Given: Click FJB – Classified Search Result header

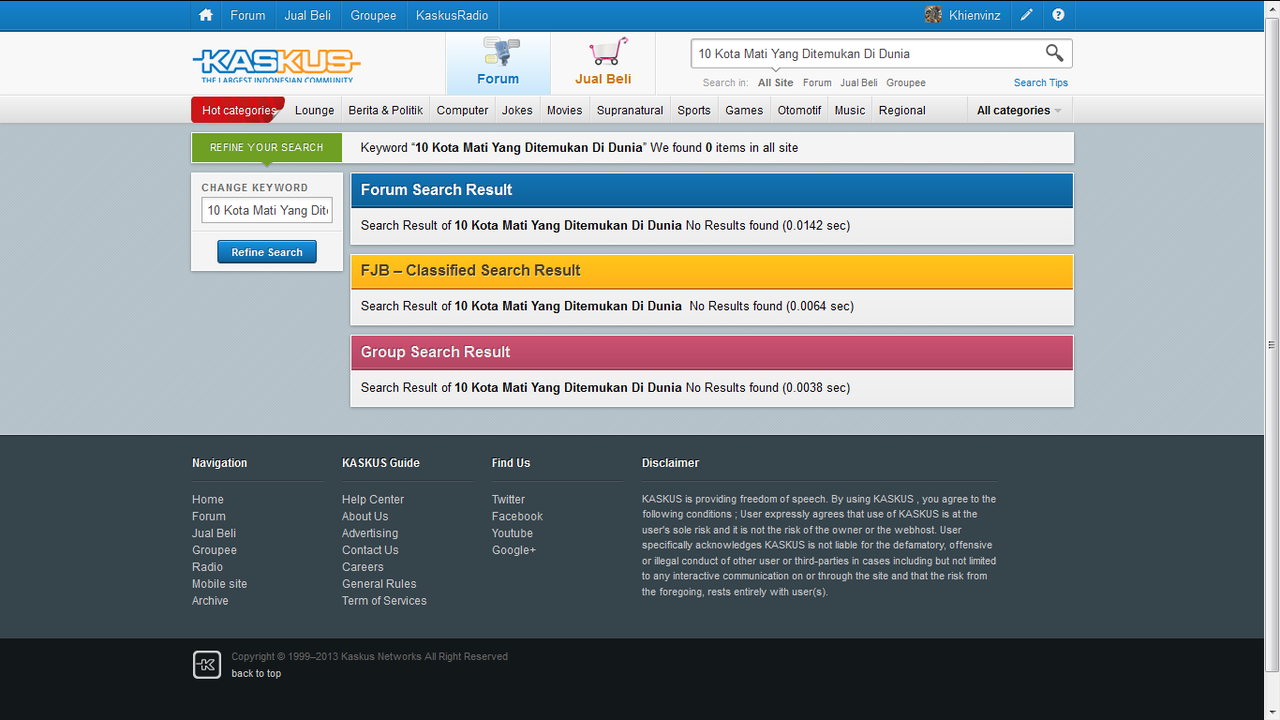Looking at the screenshot, I should click(x=712, y=271).
